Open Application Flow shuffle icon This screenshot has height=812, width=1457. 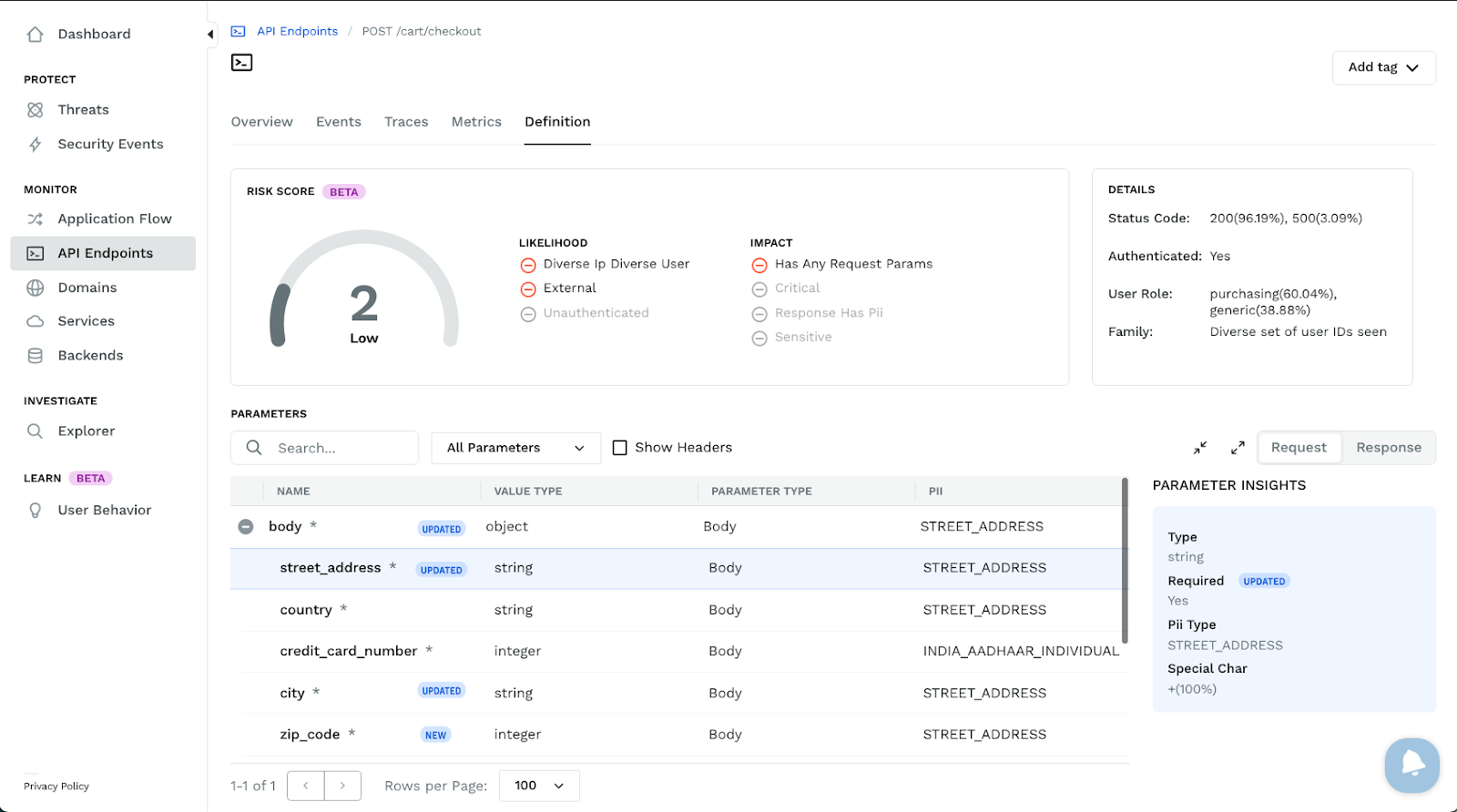(36, 219)
